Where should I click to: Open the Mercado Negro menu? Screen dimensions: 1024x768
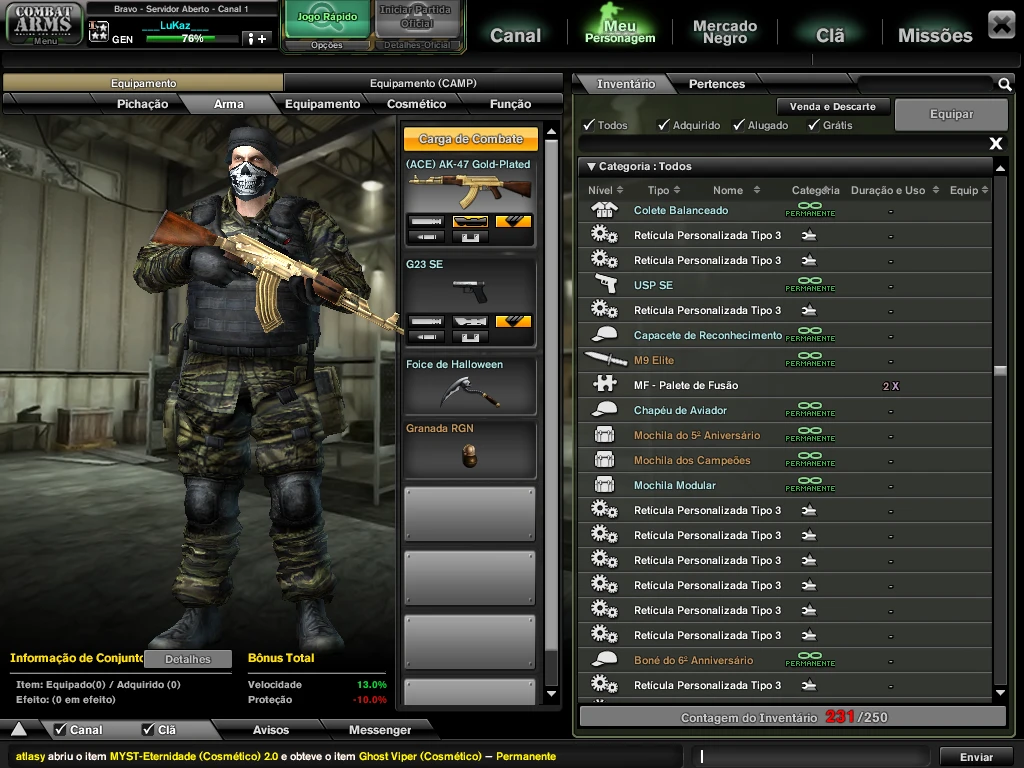(725, 33)
